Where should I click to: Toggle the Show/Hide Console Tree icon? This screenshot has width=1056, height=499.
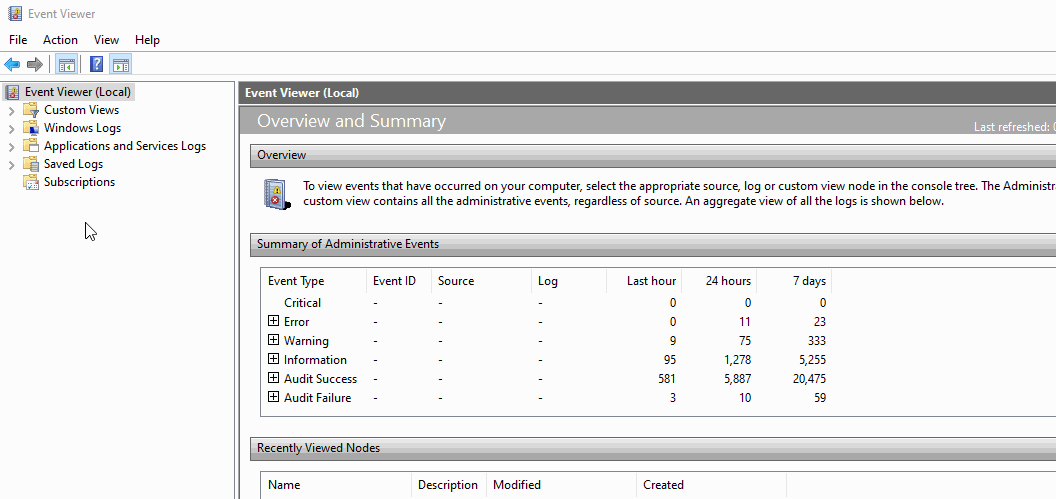coord(66,65)
